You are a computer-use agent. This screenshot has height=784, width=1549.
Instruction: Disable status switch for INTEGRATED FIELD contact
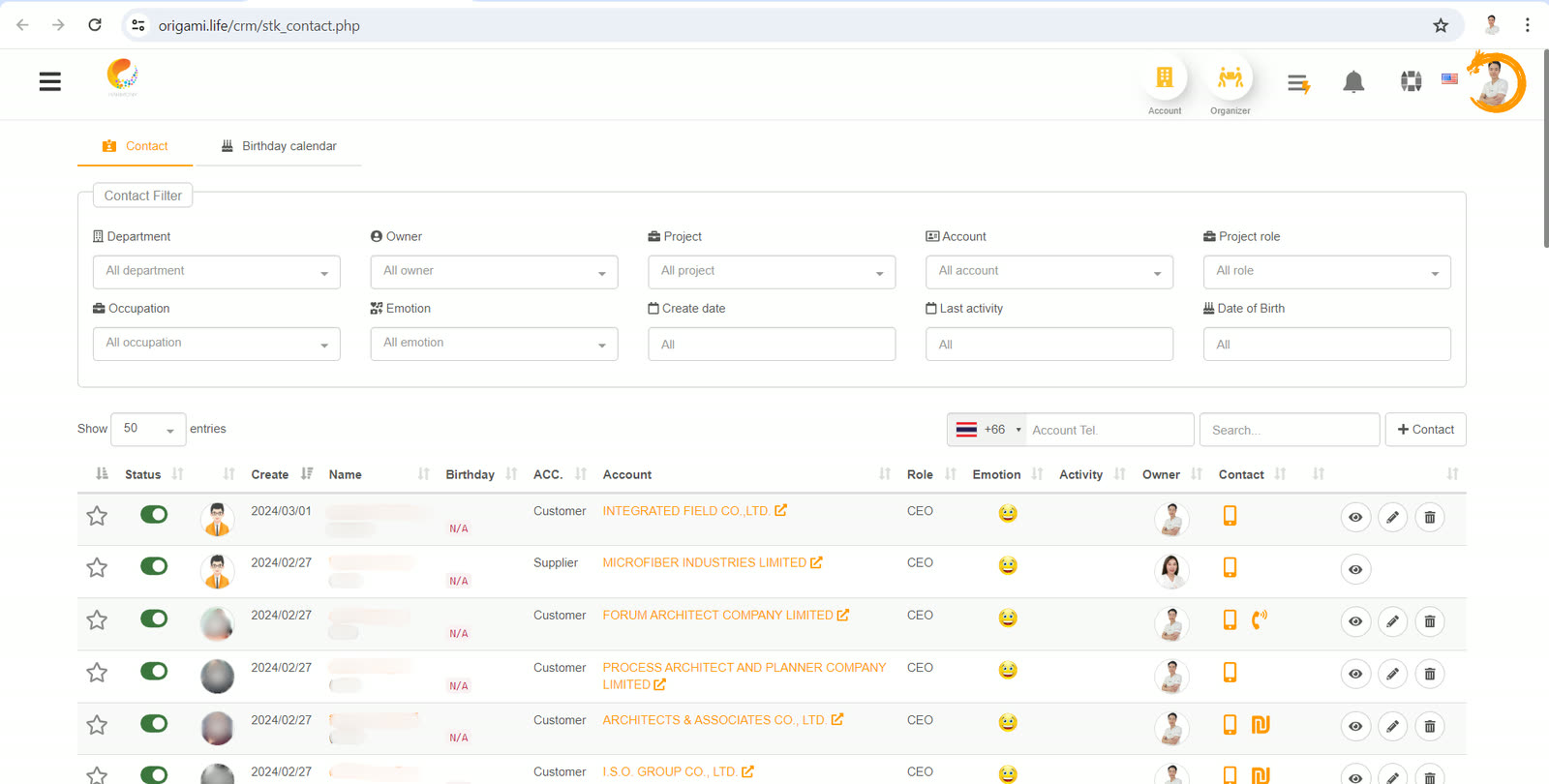[154, 514]
